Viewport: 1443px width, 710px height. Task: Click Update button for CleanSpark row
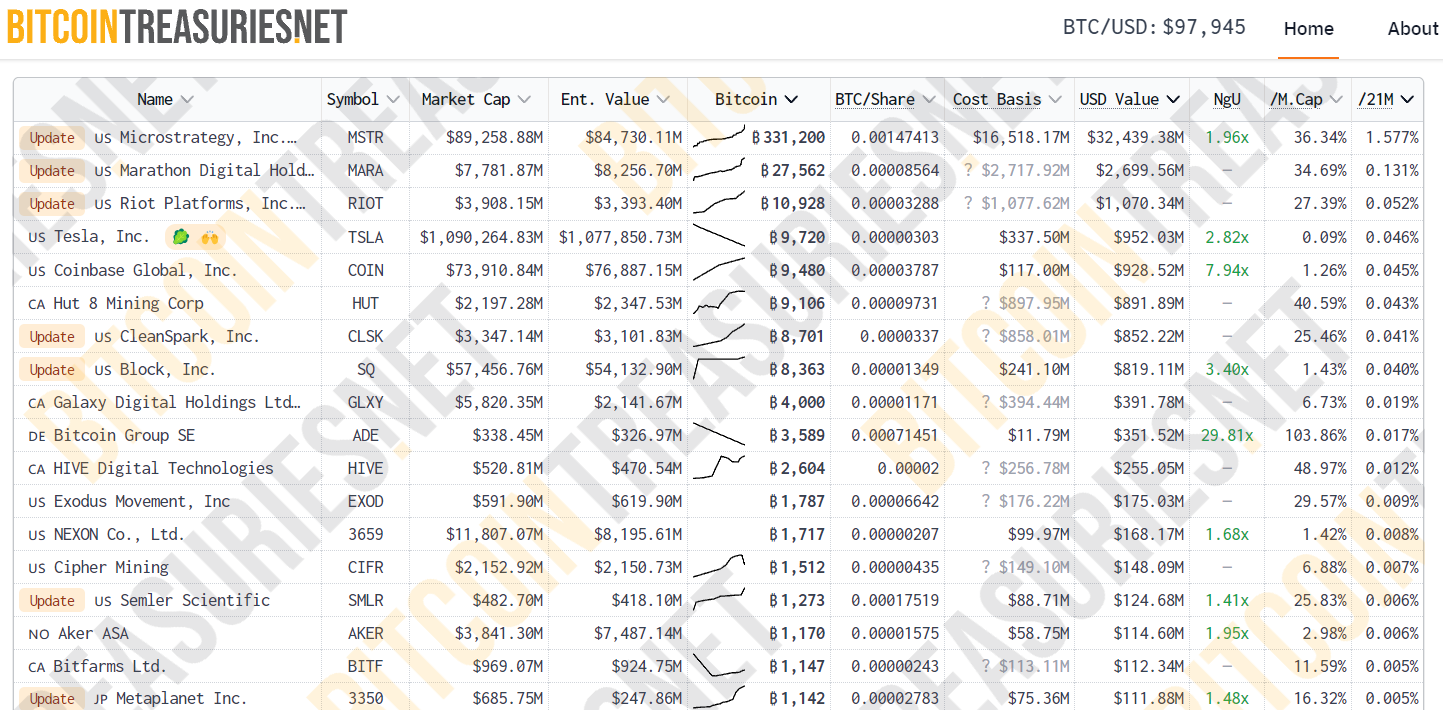(52, 337)
